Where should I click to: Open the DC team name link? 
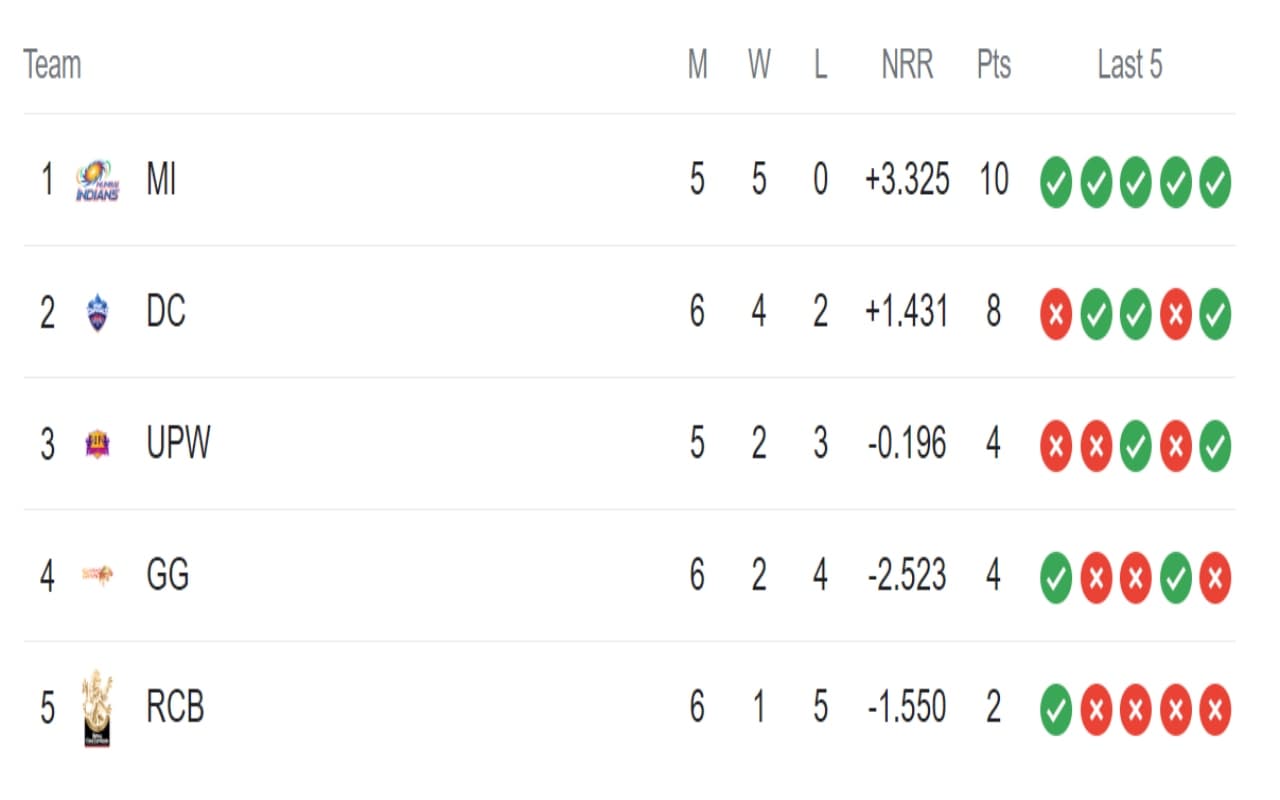coord(166,313)
